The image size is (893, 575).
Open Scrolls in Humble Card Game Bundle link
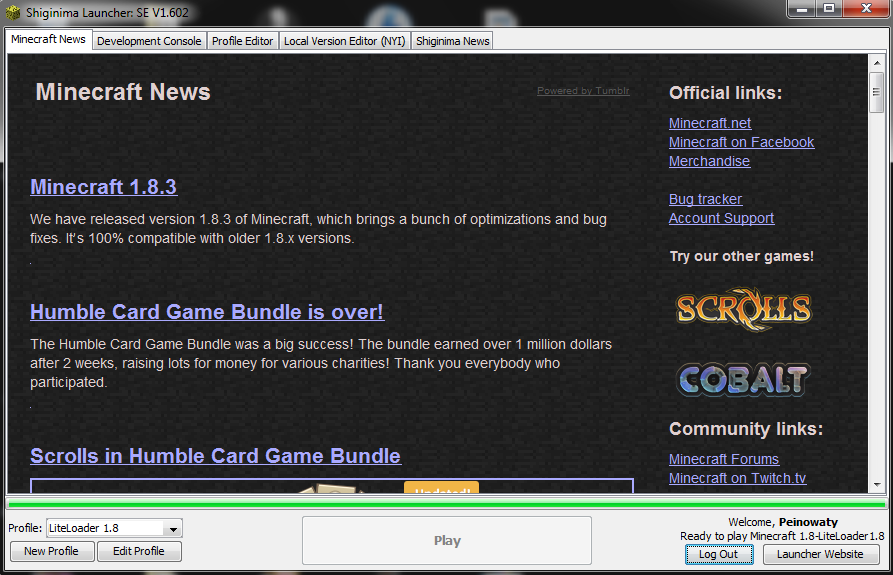pos(216,456)
